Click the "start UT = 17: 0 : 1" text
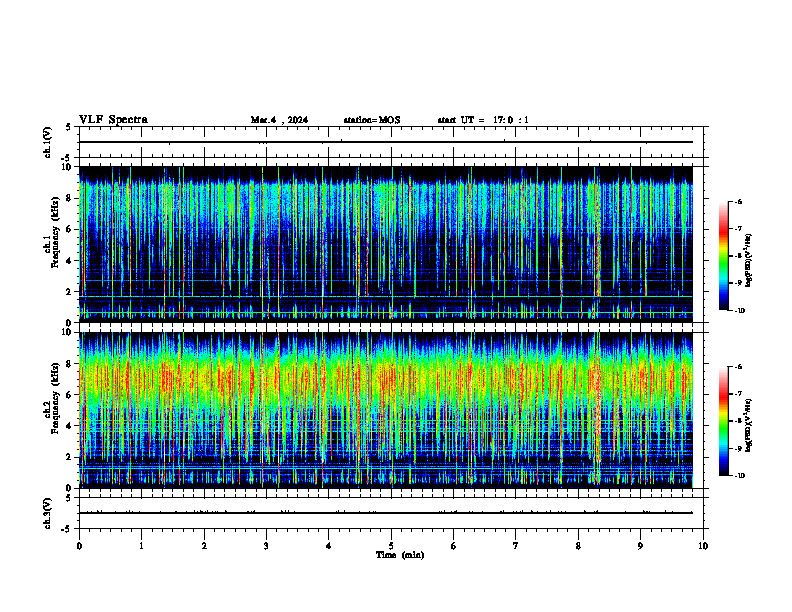 pos(483,120)
